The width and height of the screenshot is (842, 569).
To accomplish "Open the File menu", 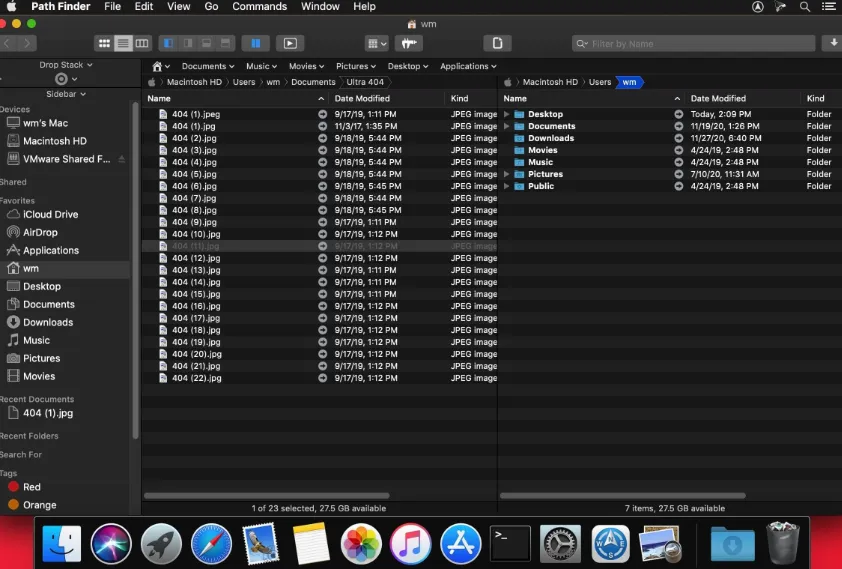I will pyautogui.click(x=112, y=6).
